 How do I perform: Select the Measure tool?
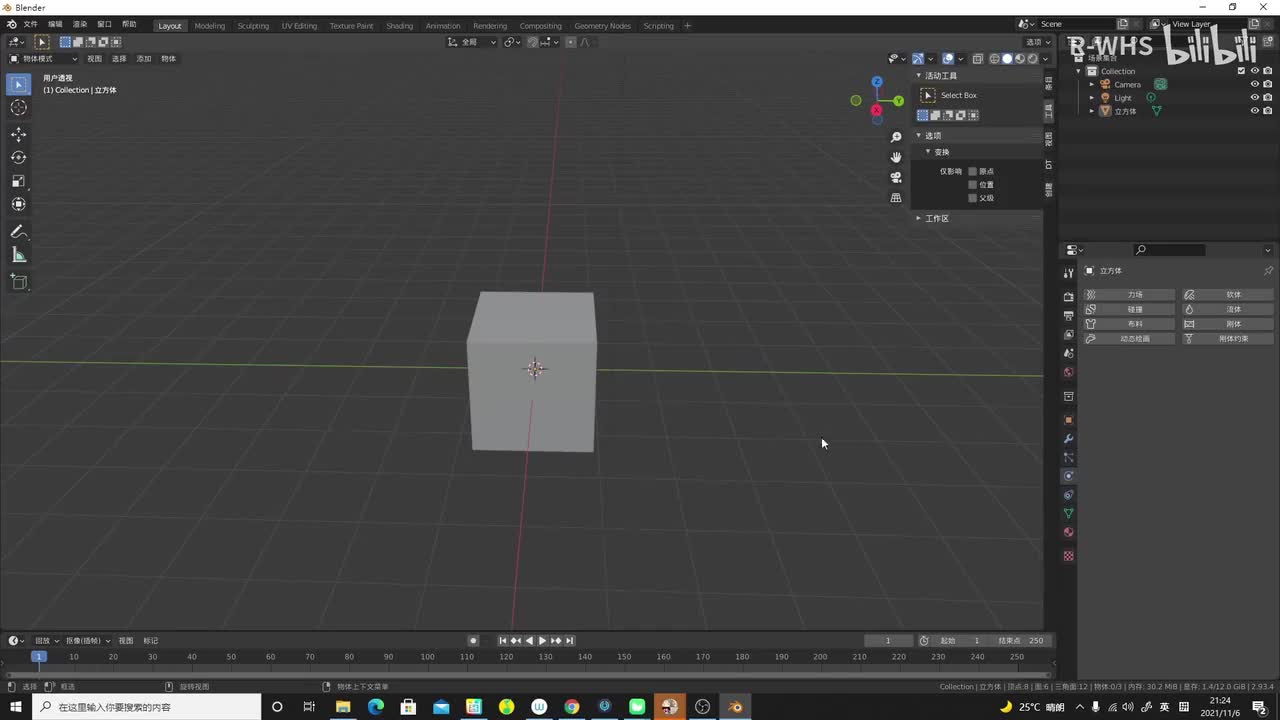click(x=18, y=255)
